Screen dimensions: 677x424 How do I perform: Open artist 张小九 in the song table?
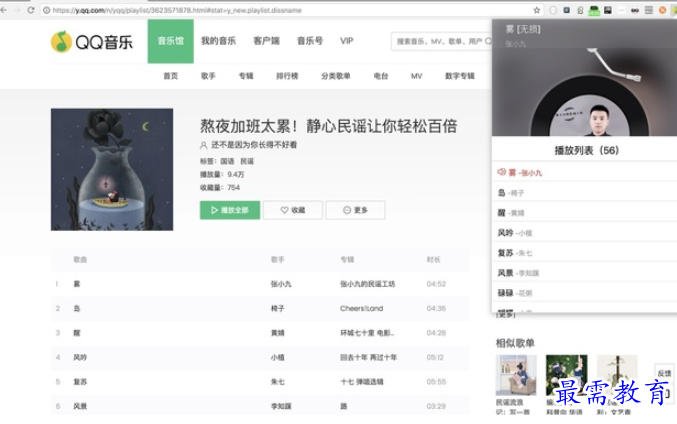(x=281, y=284)
